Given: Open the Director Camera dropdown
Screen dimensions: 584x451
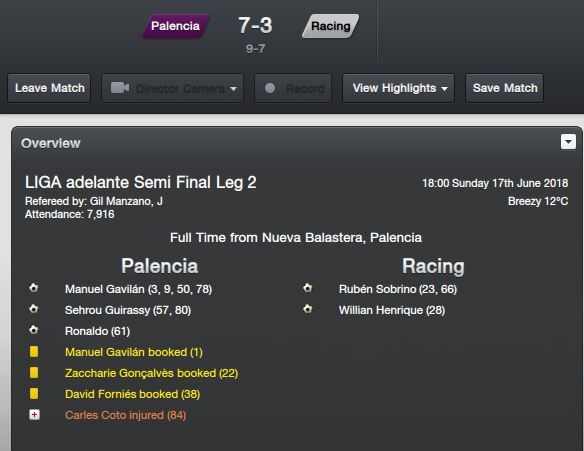Looking at the screenshot, I should [172, 88].
